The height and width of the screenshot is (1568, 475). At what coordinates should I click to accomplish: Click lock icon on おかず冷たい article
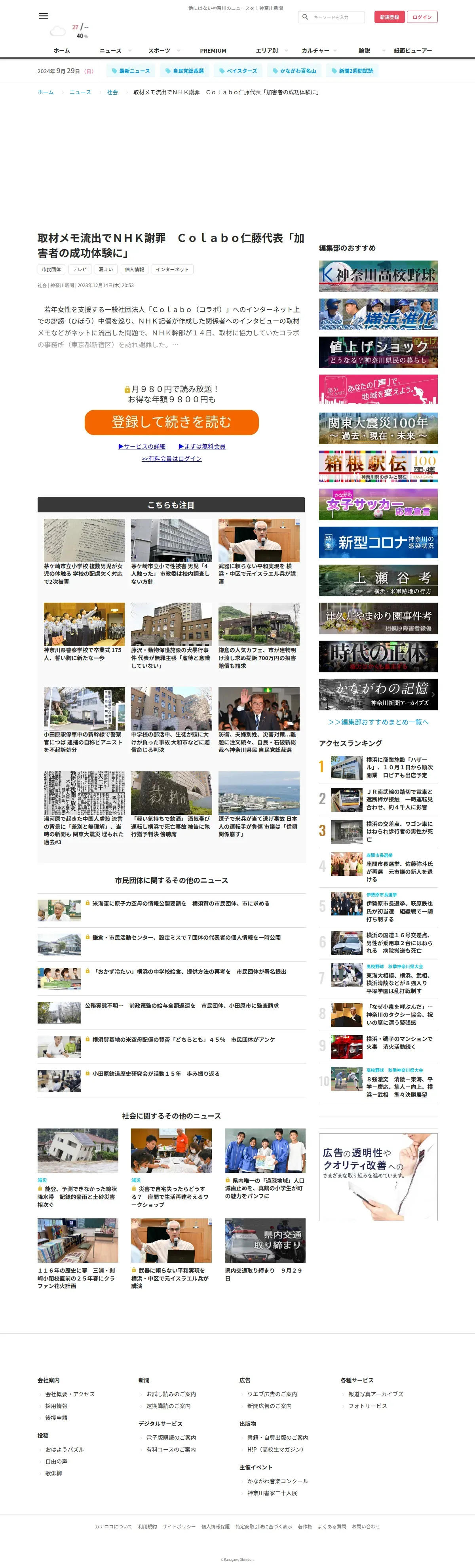[87, 971]
